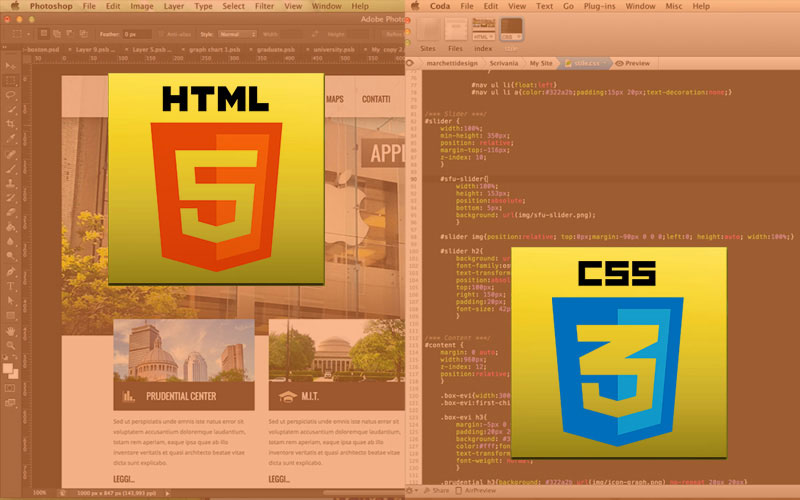Click the background color swatch

[14, 374]
